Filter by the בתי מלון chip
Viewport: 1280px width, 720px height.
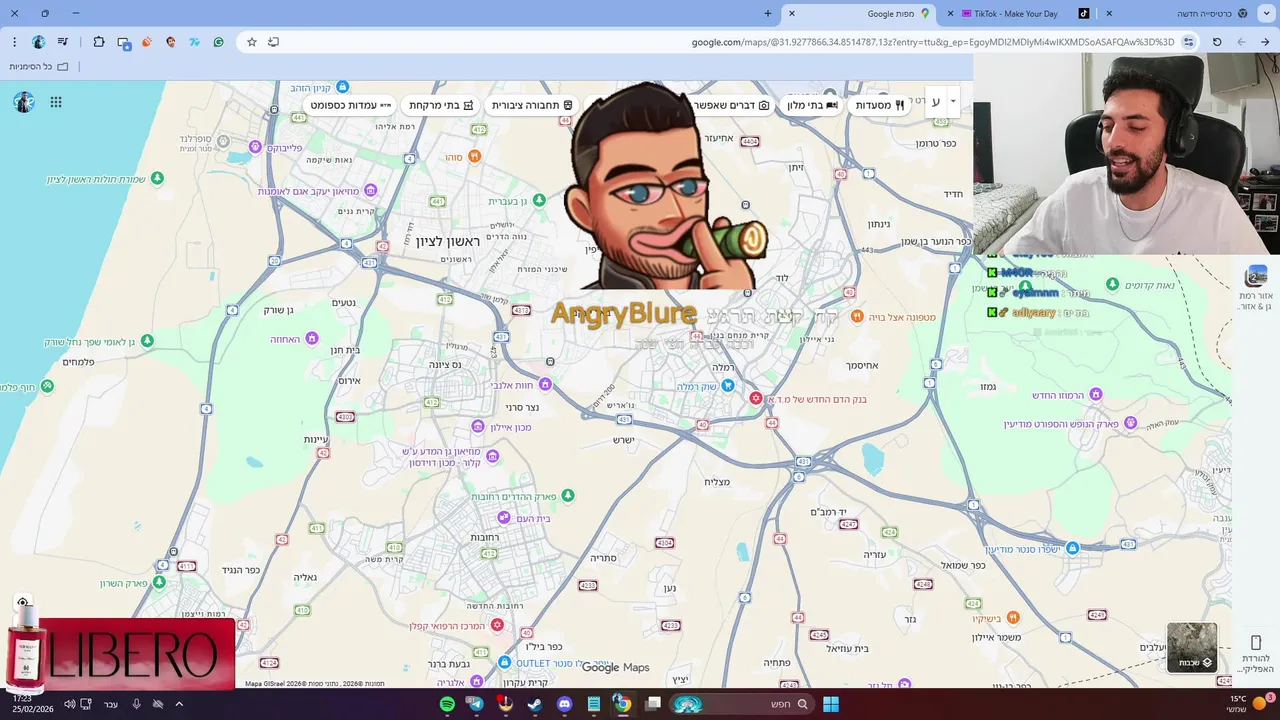[x=811, y=105]
